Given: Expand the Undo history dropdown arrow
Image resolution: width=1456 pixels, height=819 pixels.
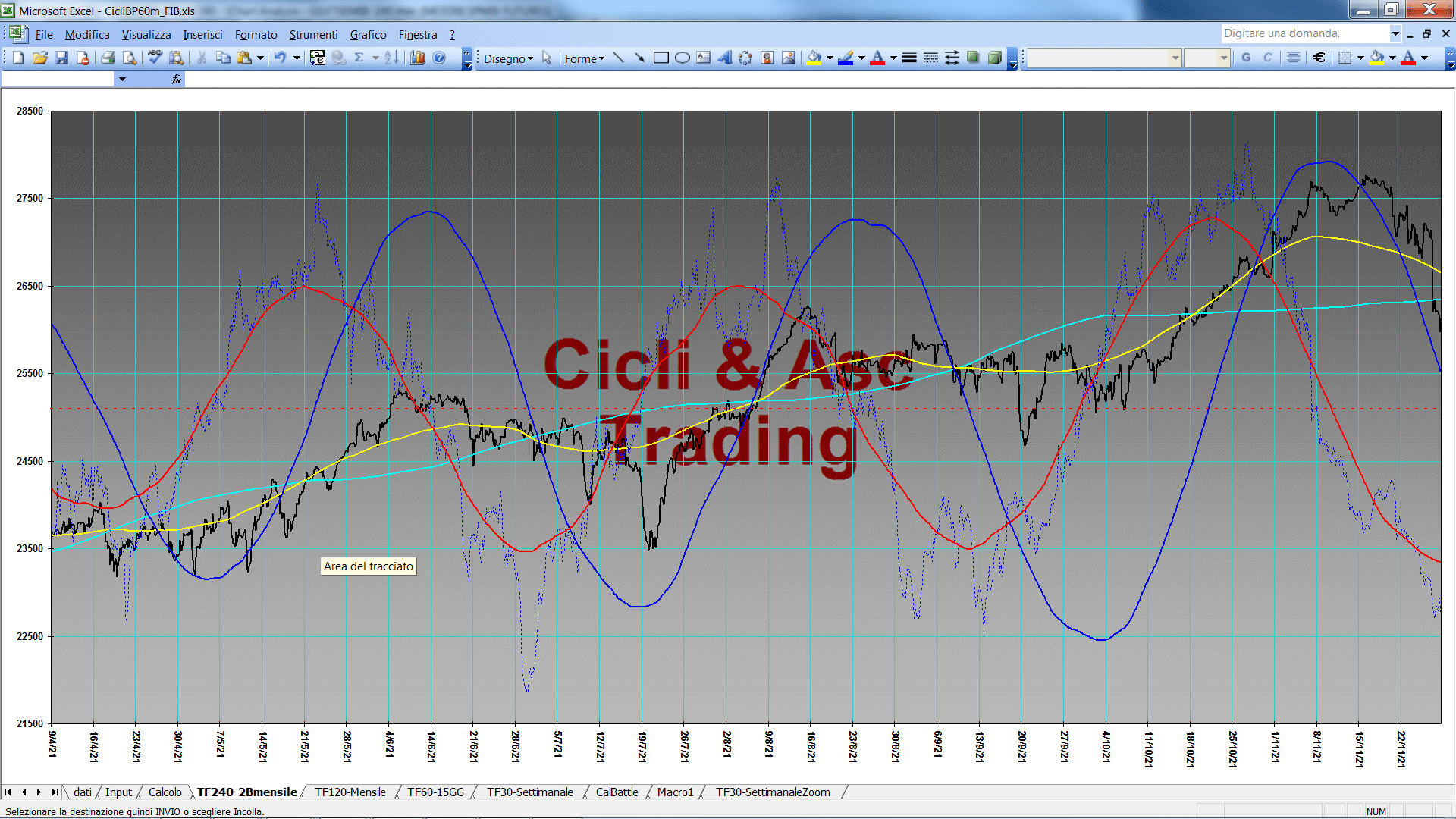Looking at the screenshot, I should 297,58.
